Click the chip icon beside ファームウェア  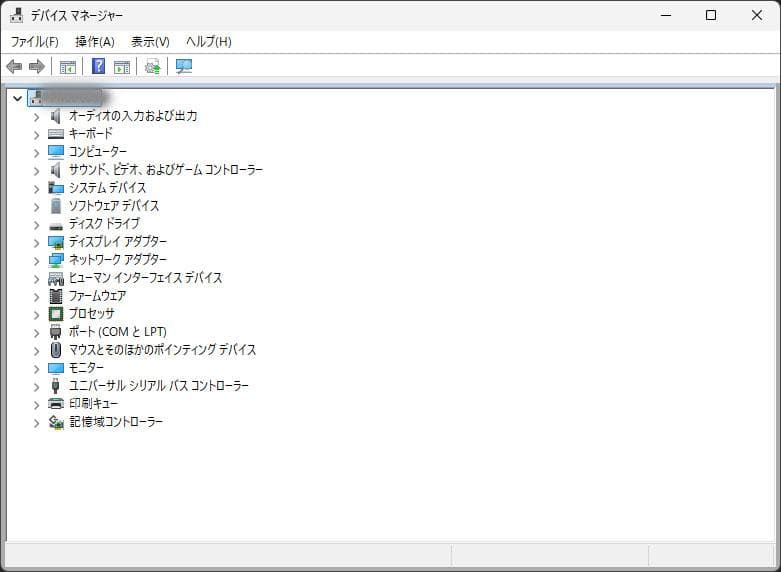coord(56,296)
